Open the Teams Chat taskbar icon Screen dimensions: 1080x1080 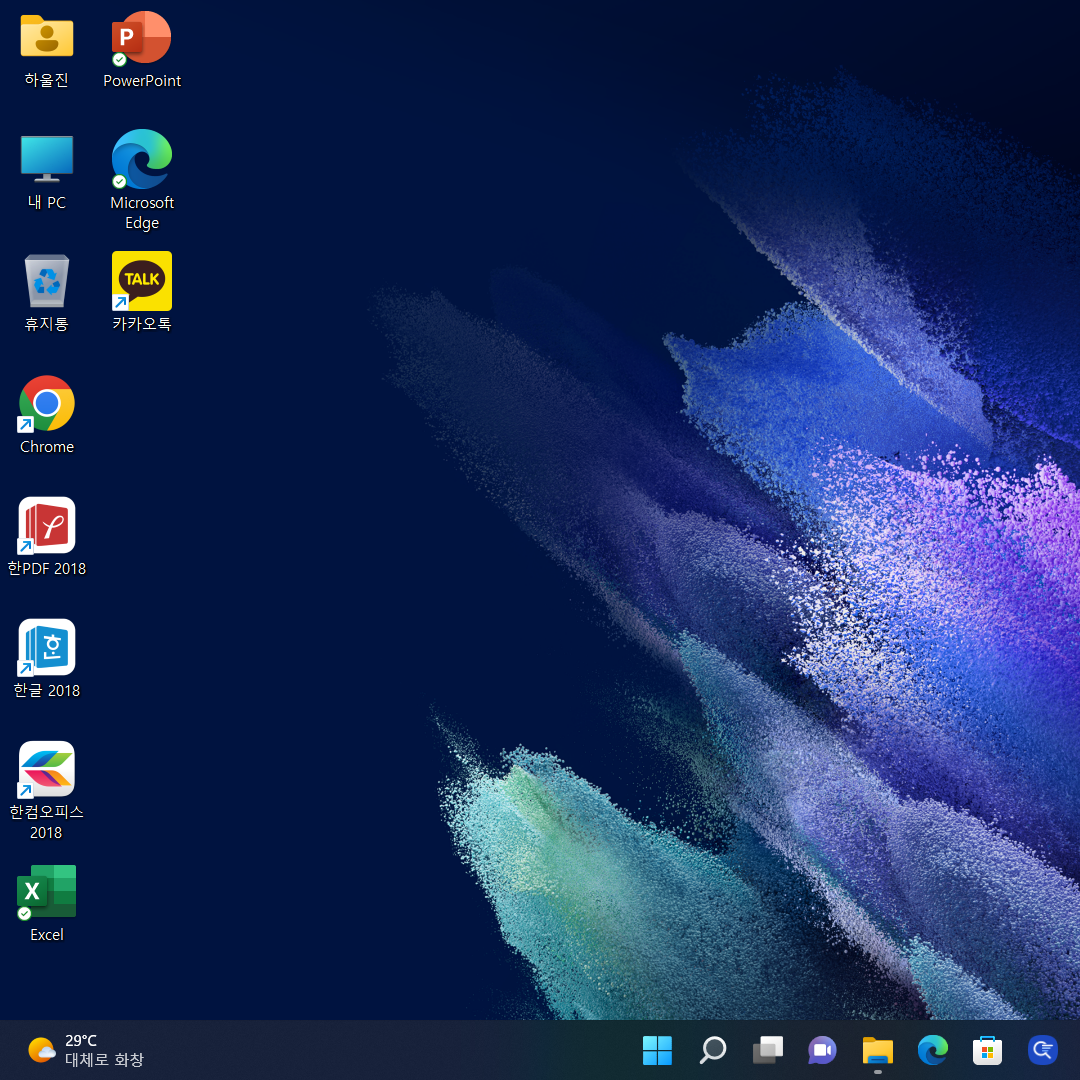point(822,1050)
